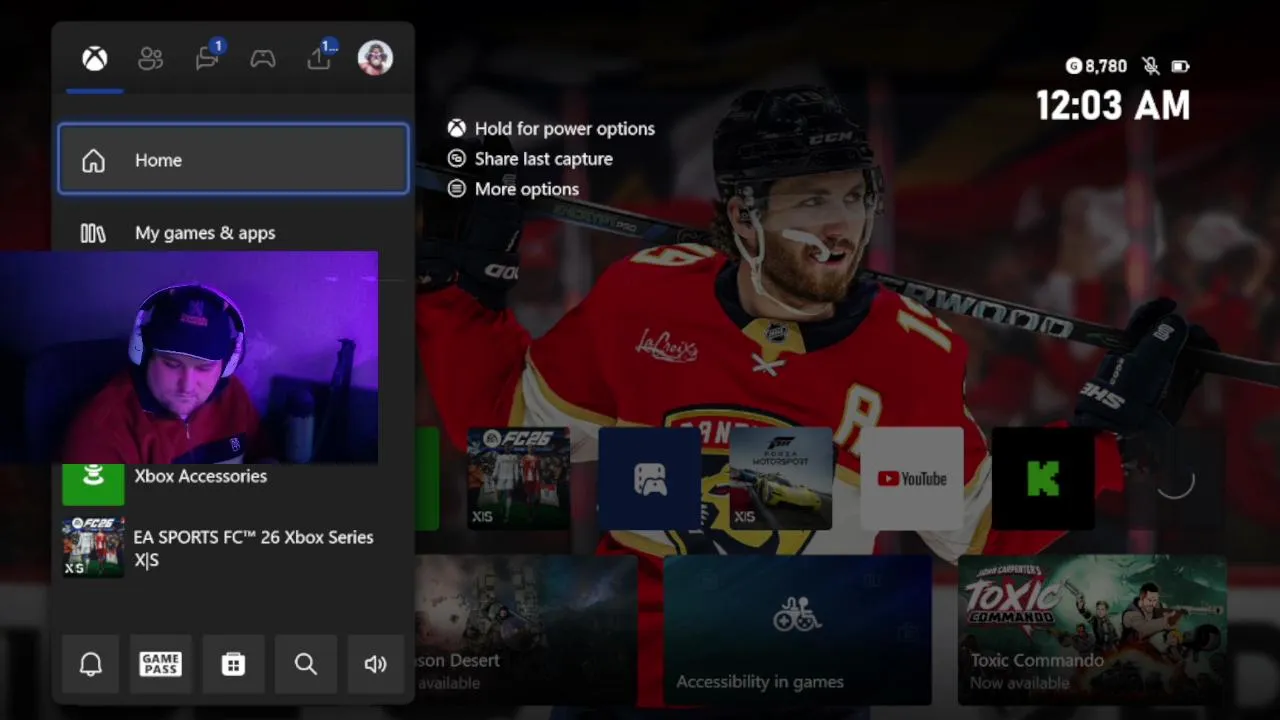Click the house icon next to Home
Image resolution: width=1280 pixels, height=720 pixels.
pos(93,160)
